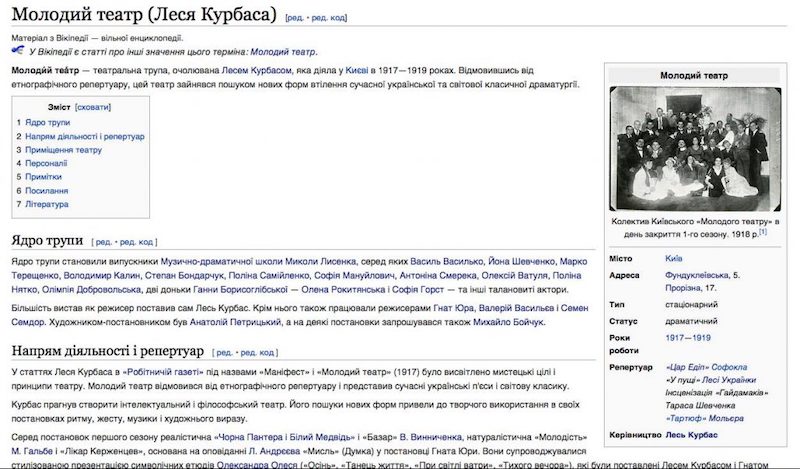Click 'ред. код' beside 'Ядро трупи' heading
The width and height of the screenshot is (800, 469).
(136, 242)
